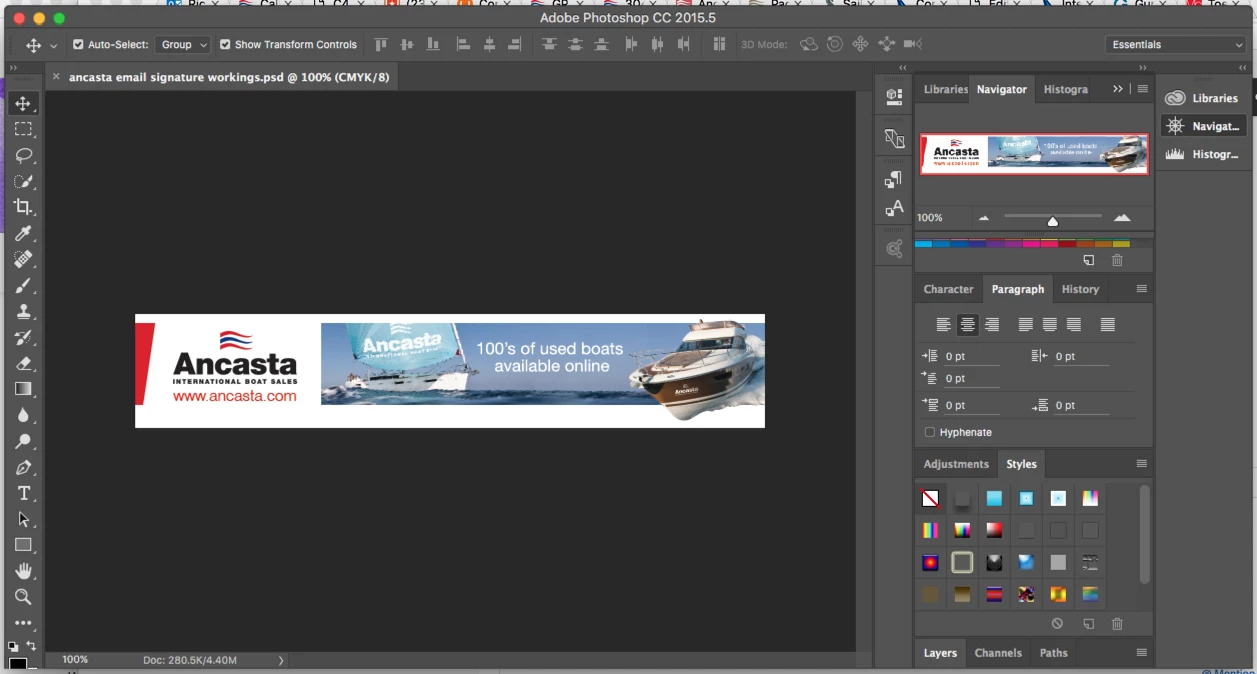Select the Healing Brush tool
Image resolution: width=1257 pixels, height=674 pixels.
click(x=23, y=260)
